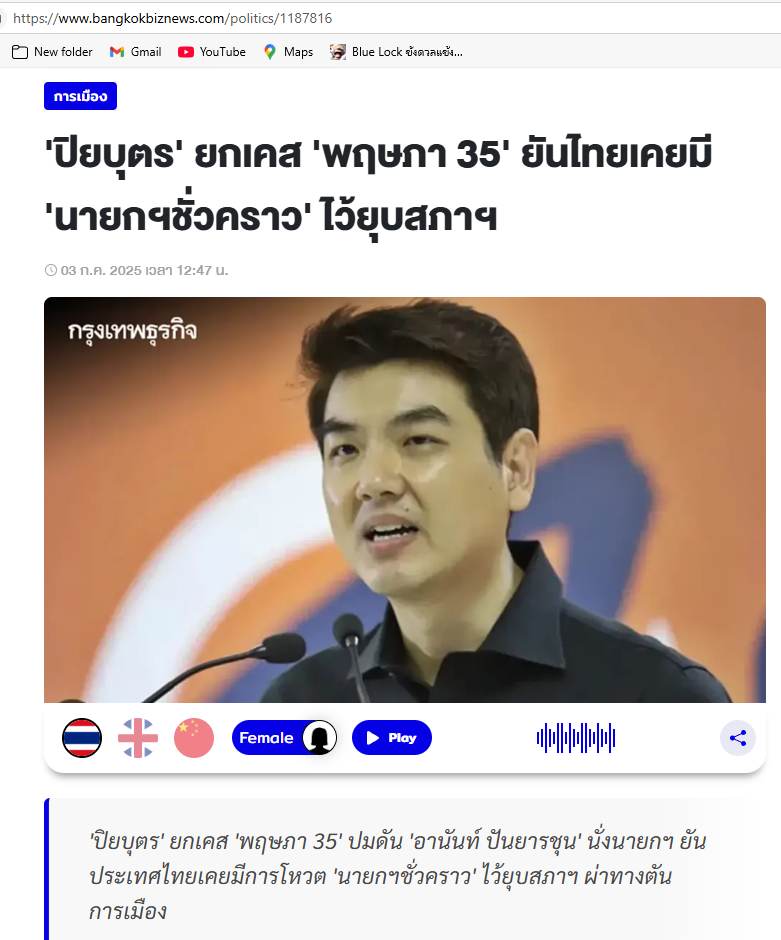
Task: Click the article headline about ปิยบุตร
Action: [378, 185]
